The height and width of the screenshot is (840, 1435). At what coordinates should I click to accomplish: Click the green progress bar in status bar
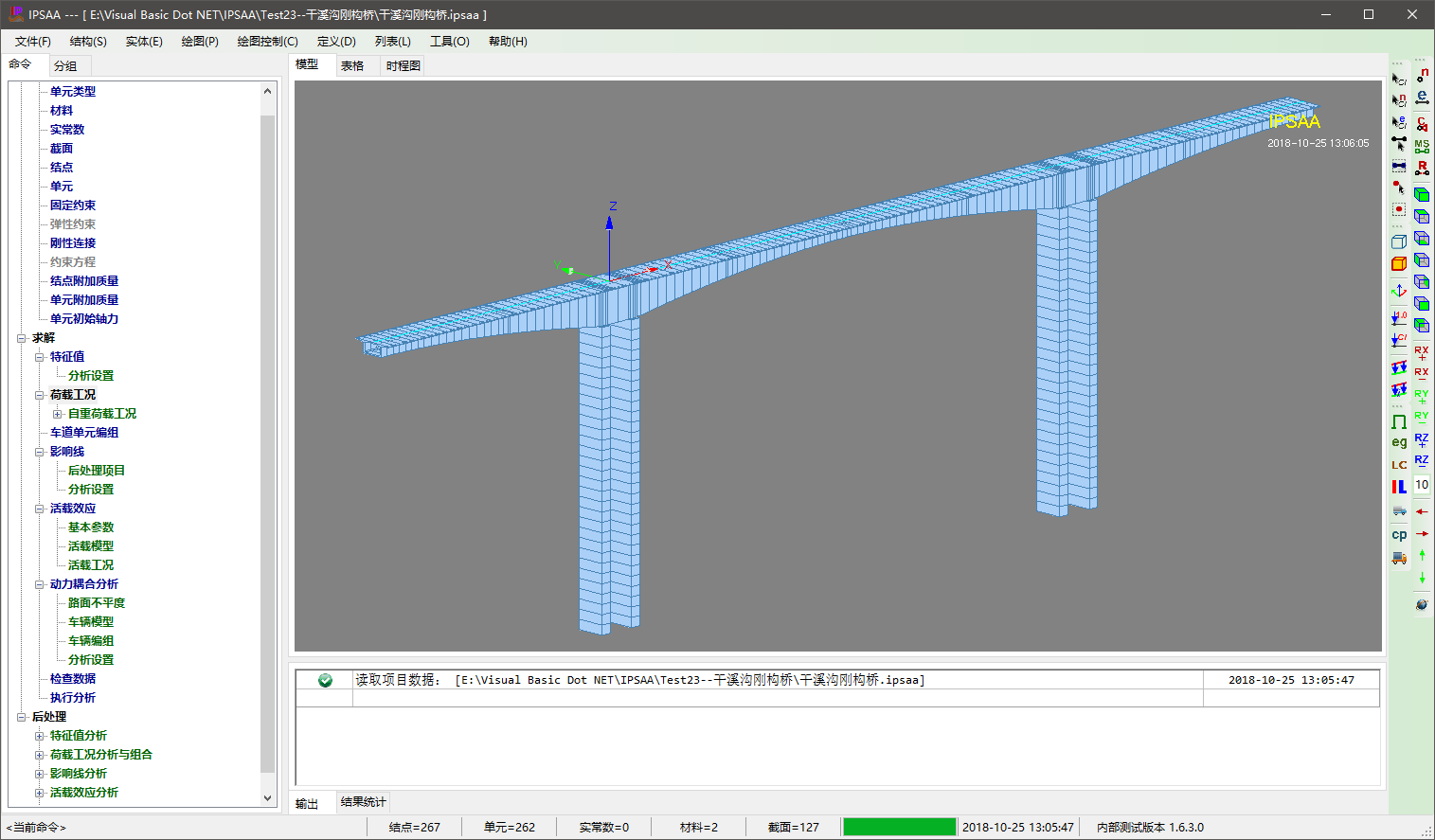click(x=899, y=827)
